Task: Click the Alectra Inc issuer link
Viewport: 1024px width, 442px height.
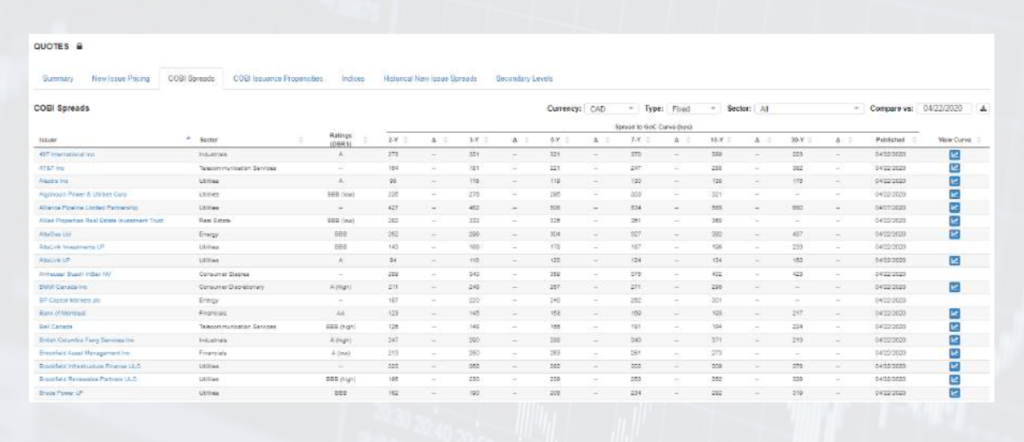Action: (x=53, y=181)
